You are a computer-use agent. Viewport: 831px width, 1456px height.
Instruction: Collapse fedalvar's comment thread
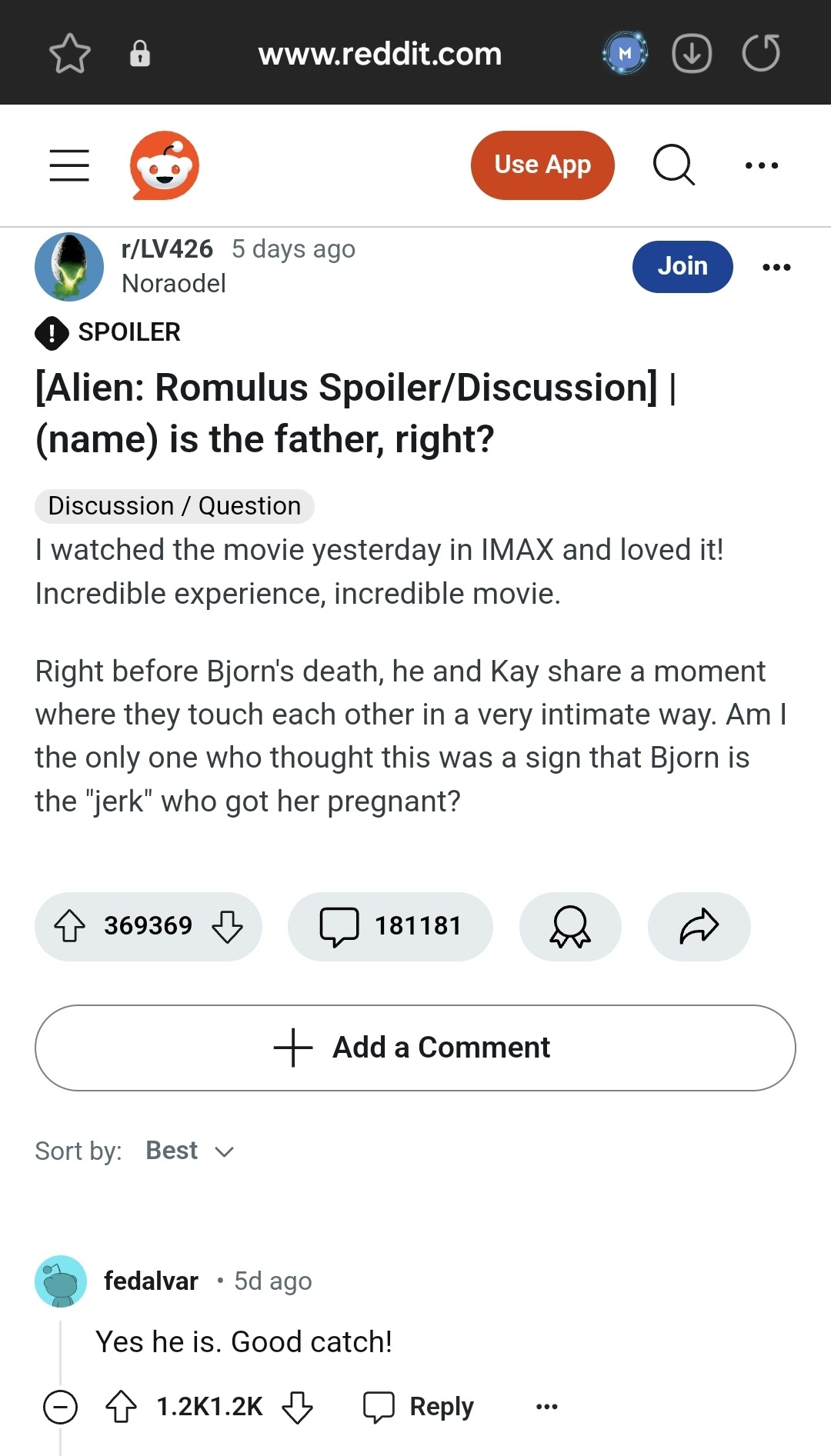[60, 1408]
